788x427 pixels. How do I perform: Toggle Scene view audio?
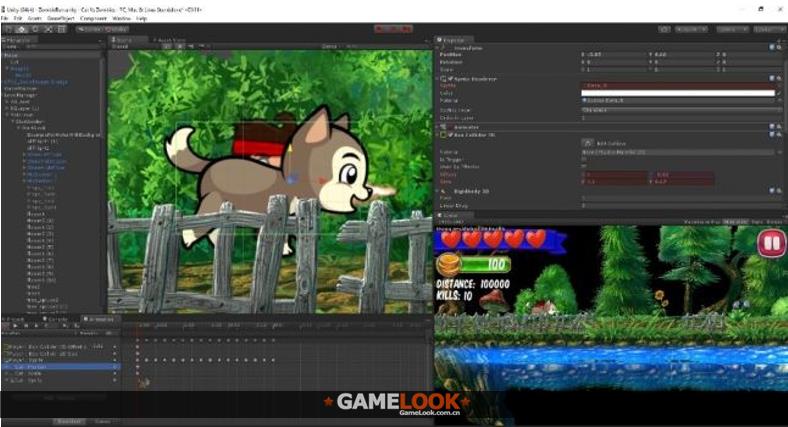point(190,46)
